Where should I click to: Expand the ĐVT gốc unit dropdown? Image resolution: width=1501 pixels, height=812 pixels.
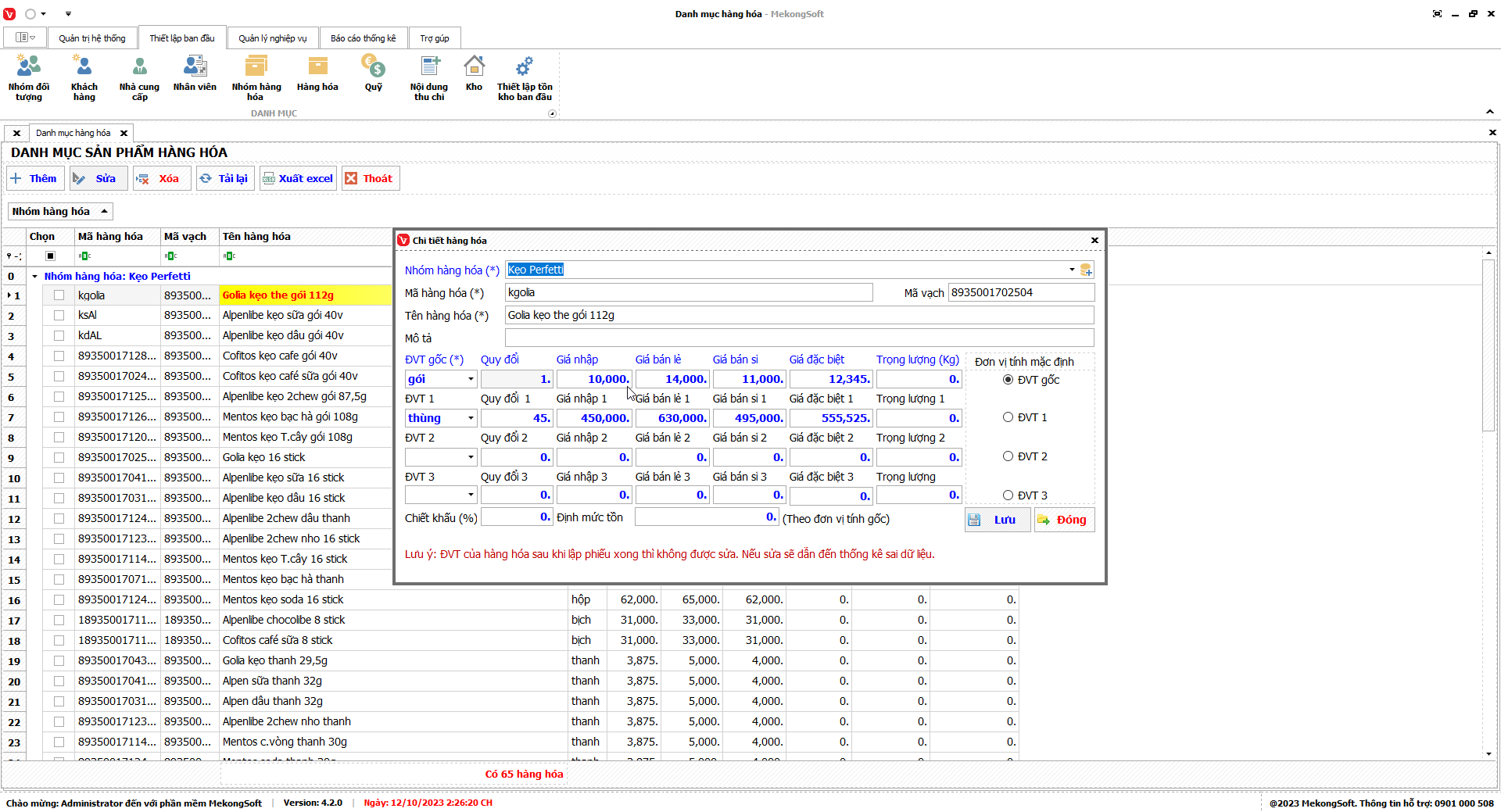point(471,380)
